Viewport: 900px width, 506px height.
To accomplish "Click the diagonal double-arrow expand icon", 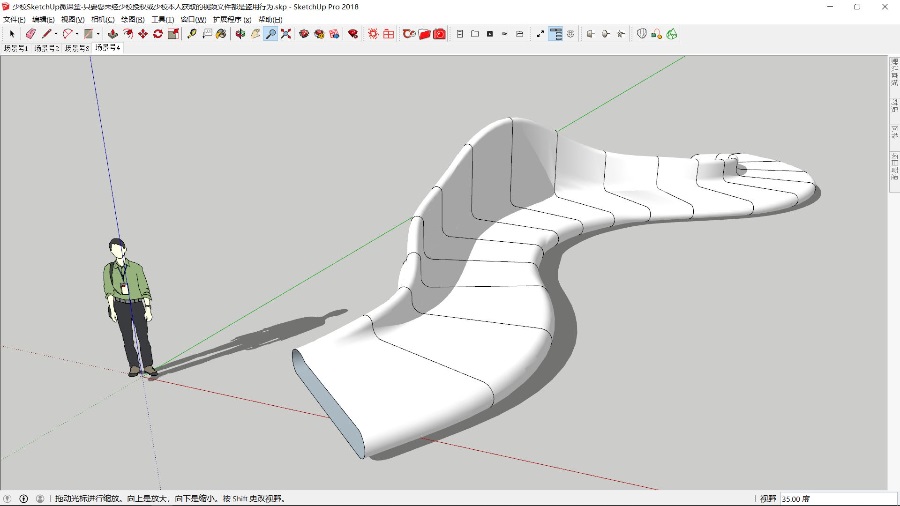I will tap(540, 34).
